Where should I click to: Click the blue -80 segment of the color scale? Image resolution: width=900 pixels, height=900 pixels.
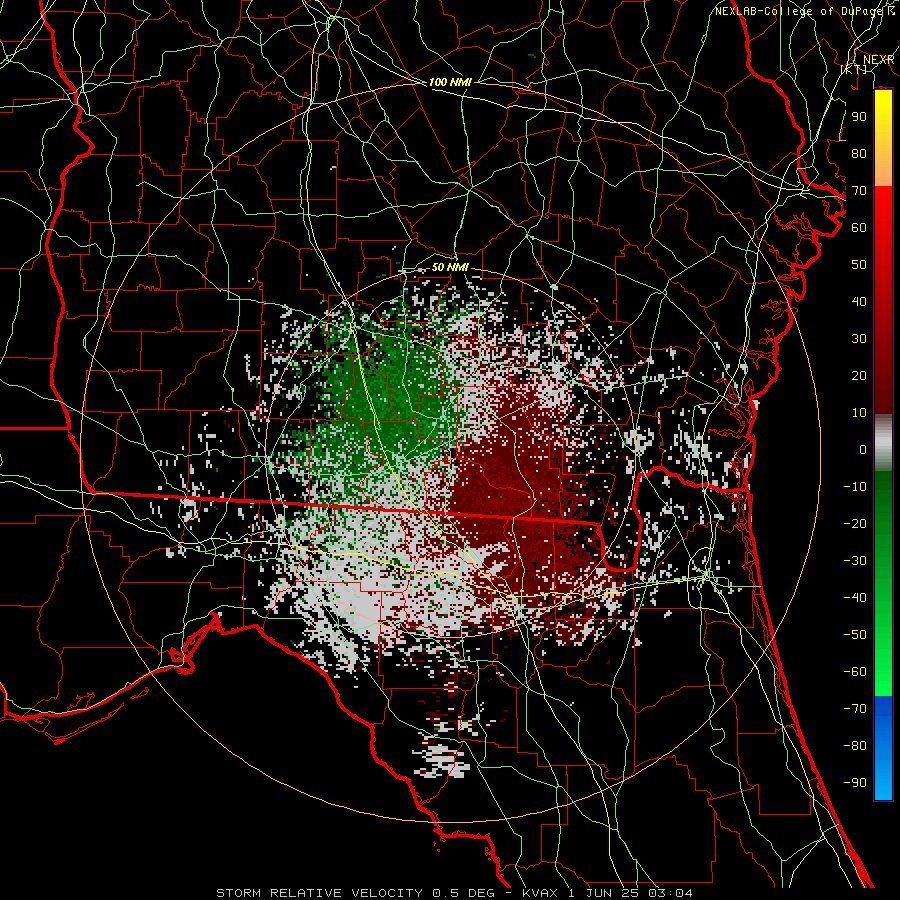click(883, 745)
